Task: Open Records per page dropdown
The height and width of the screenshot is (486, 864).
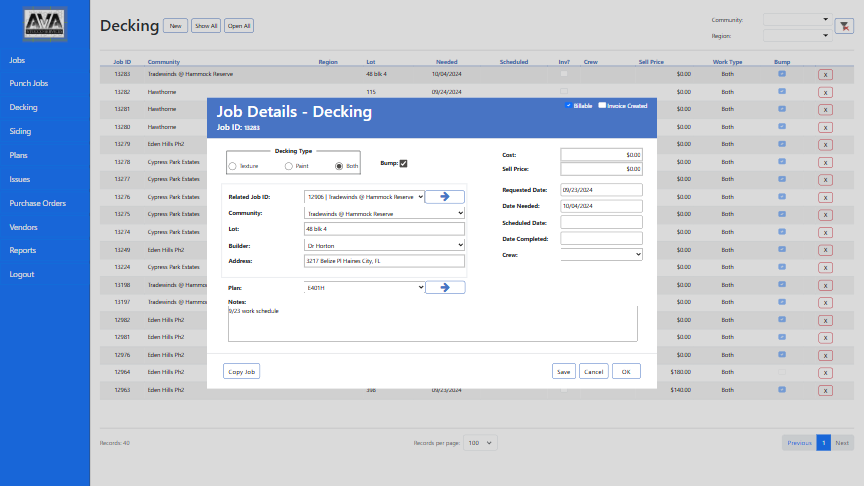Action: tap(479, 442)
